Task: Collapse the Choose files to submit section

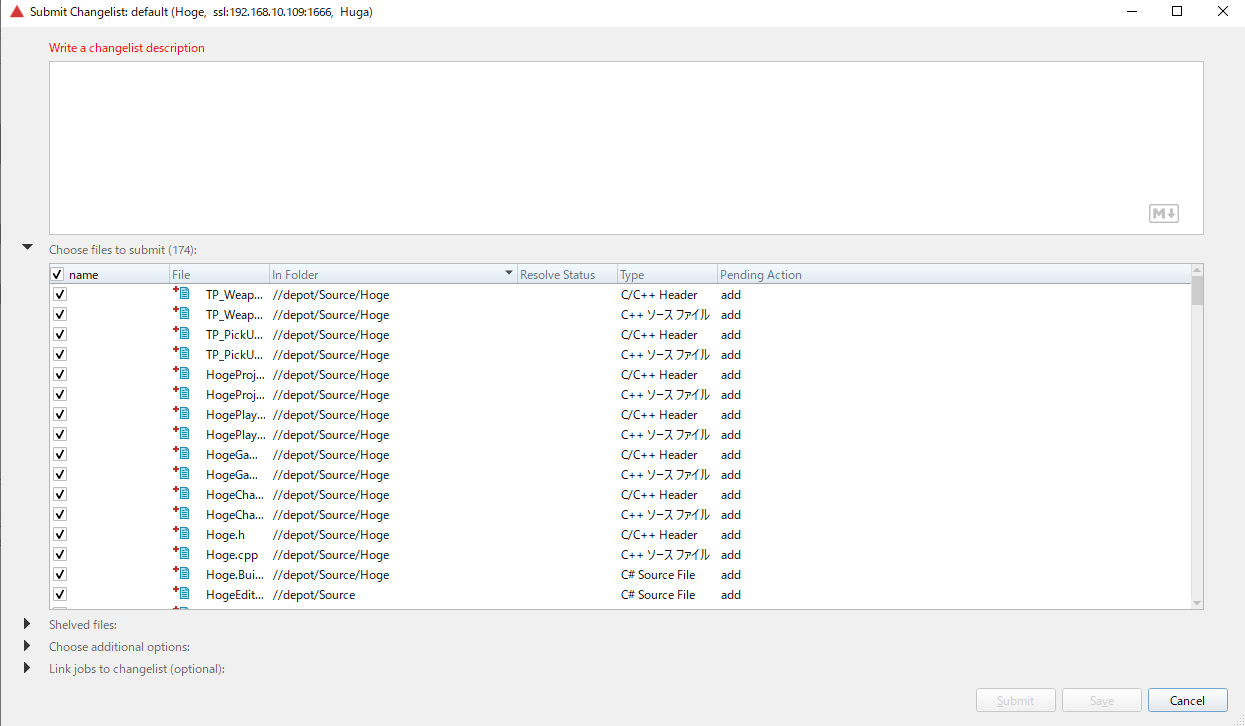Action: pos(28,247)
